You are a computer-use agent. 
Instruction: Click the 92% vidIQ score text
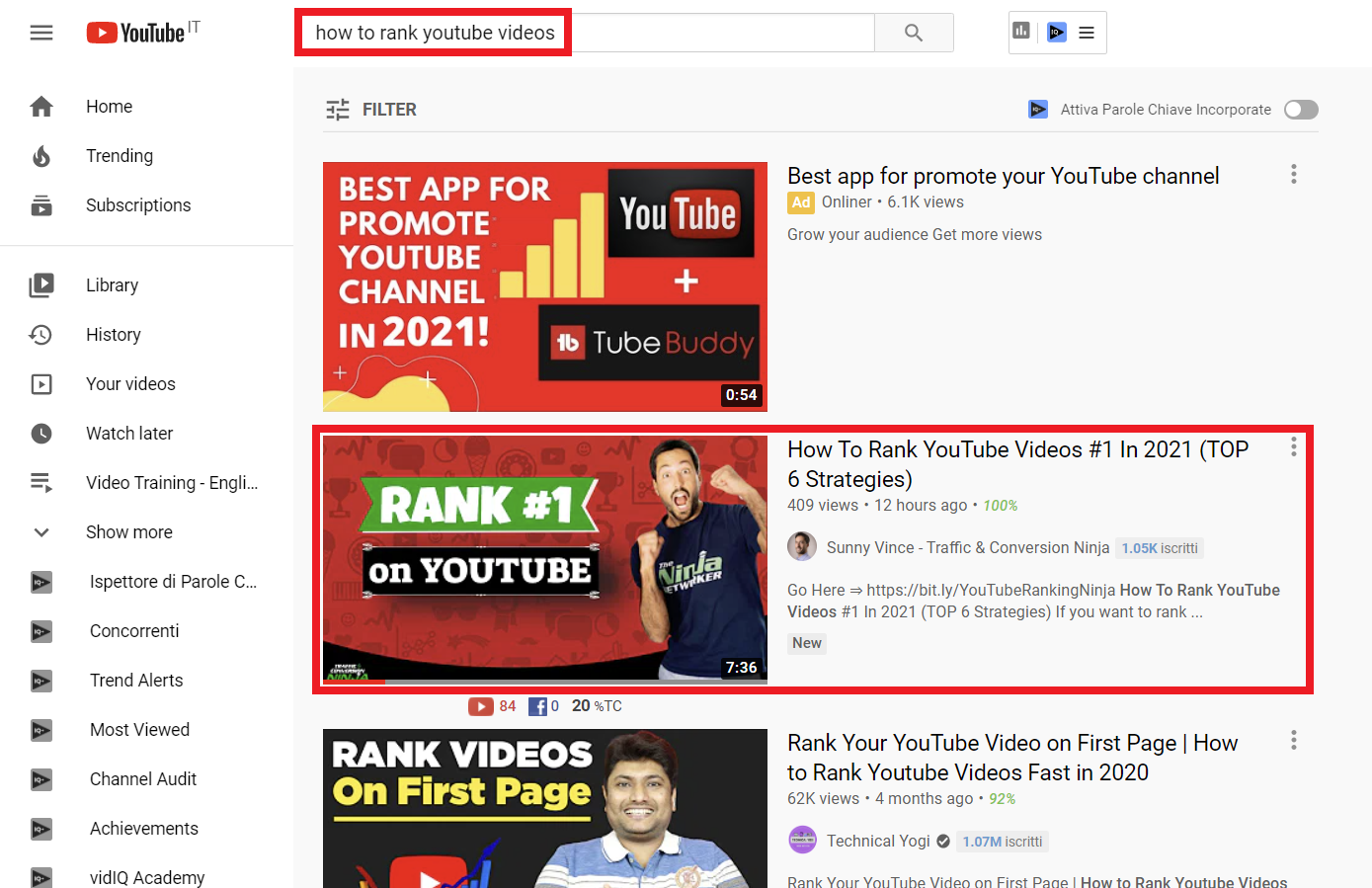coord(1002,799)
